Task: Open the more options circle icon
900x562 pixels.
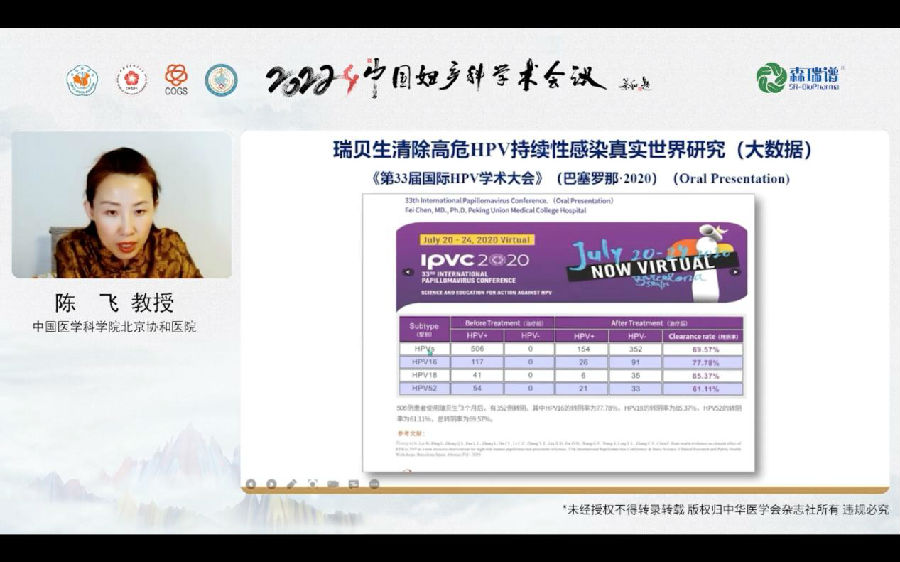Action: [x=374, y=484]
